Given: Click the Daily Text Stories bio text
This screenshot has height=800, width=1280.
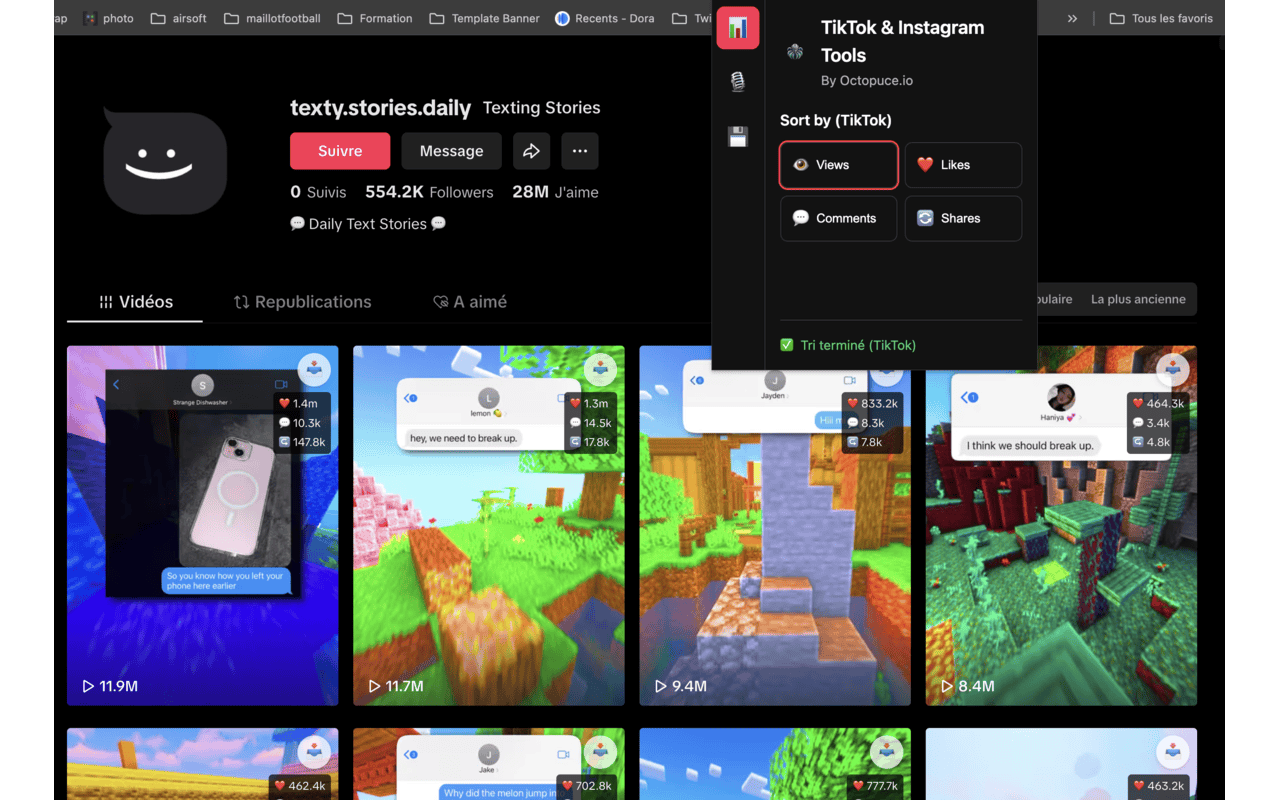Looking at the screenshot, I should click(x=368, y=224).
